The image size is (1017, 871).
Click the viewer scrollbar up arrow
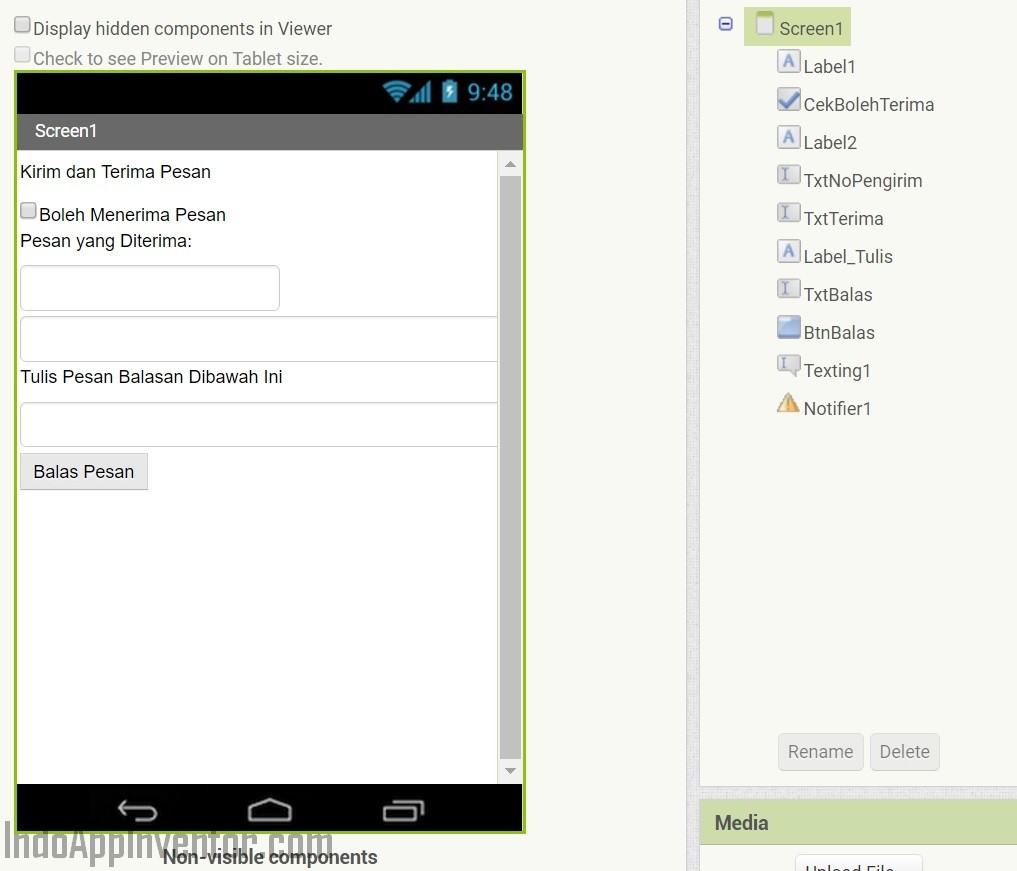(x=510, y=164)
